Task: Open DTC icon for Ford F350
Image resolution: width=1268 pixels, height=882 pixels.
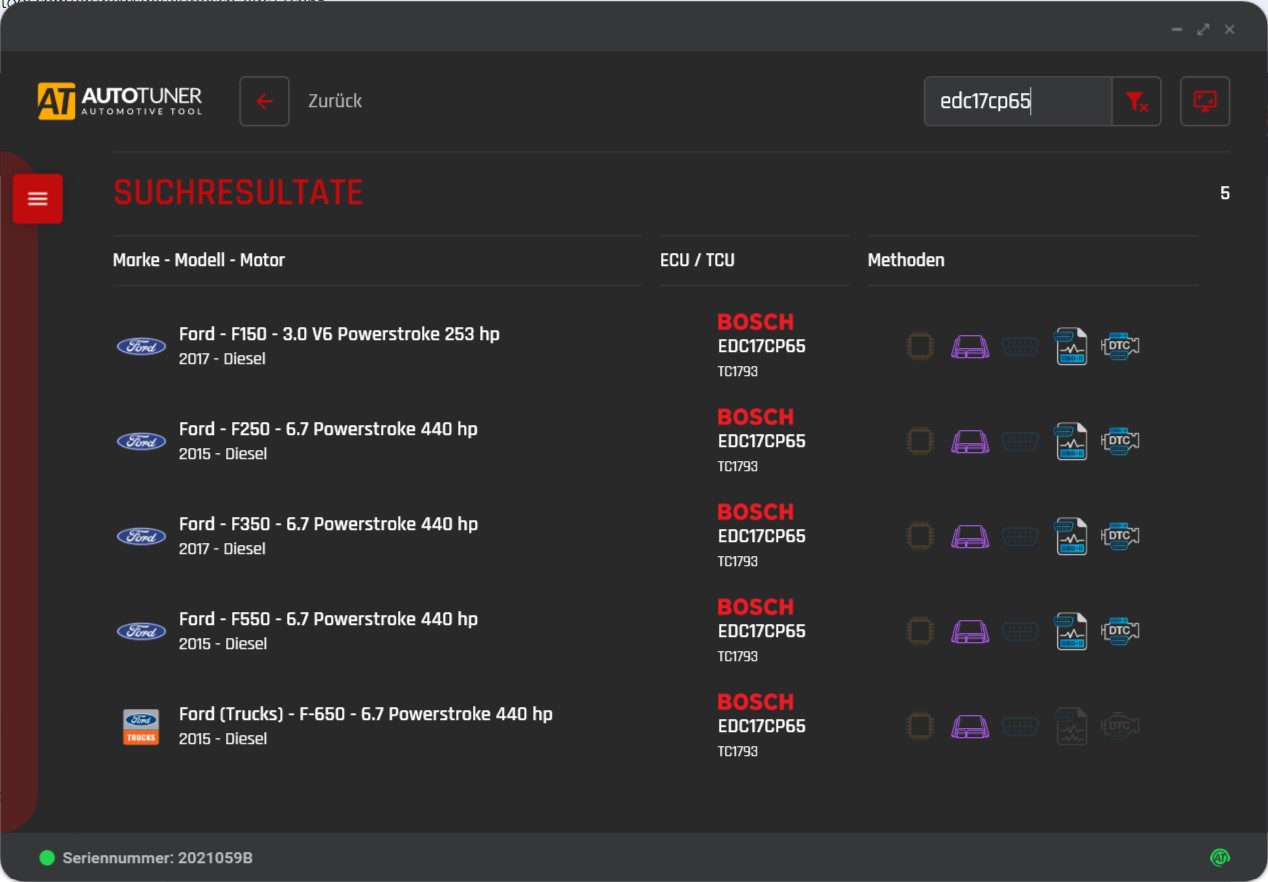Action: 1120,536
